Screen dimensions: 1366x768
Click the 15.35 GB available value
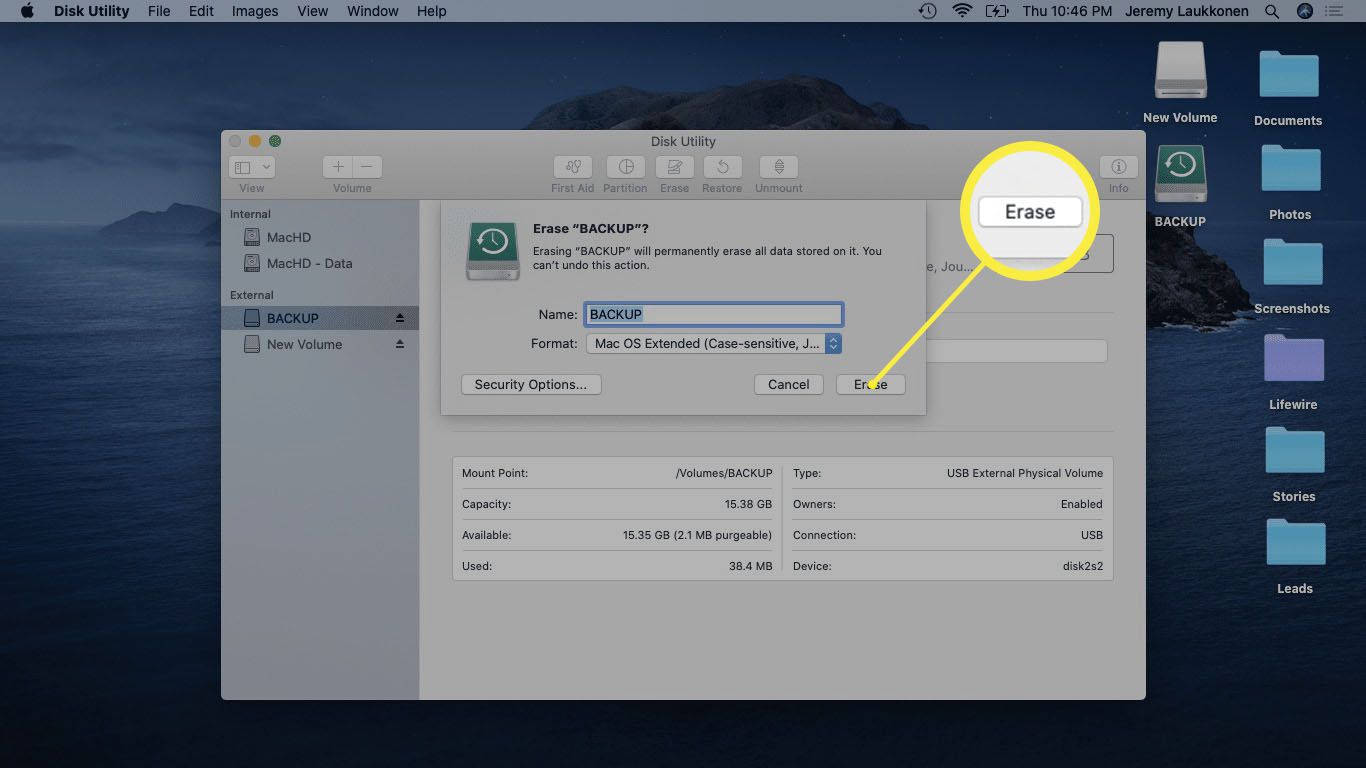697,535
